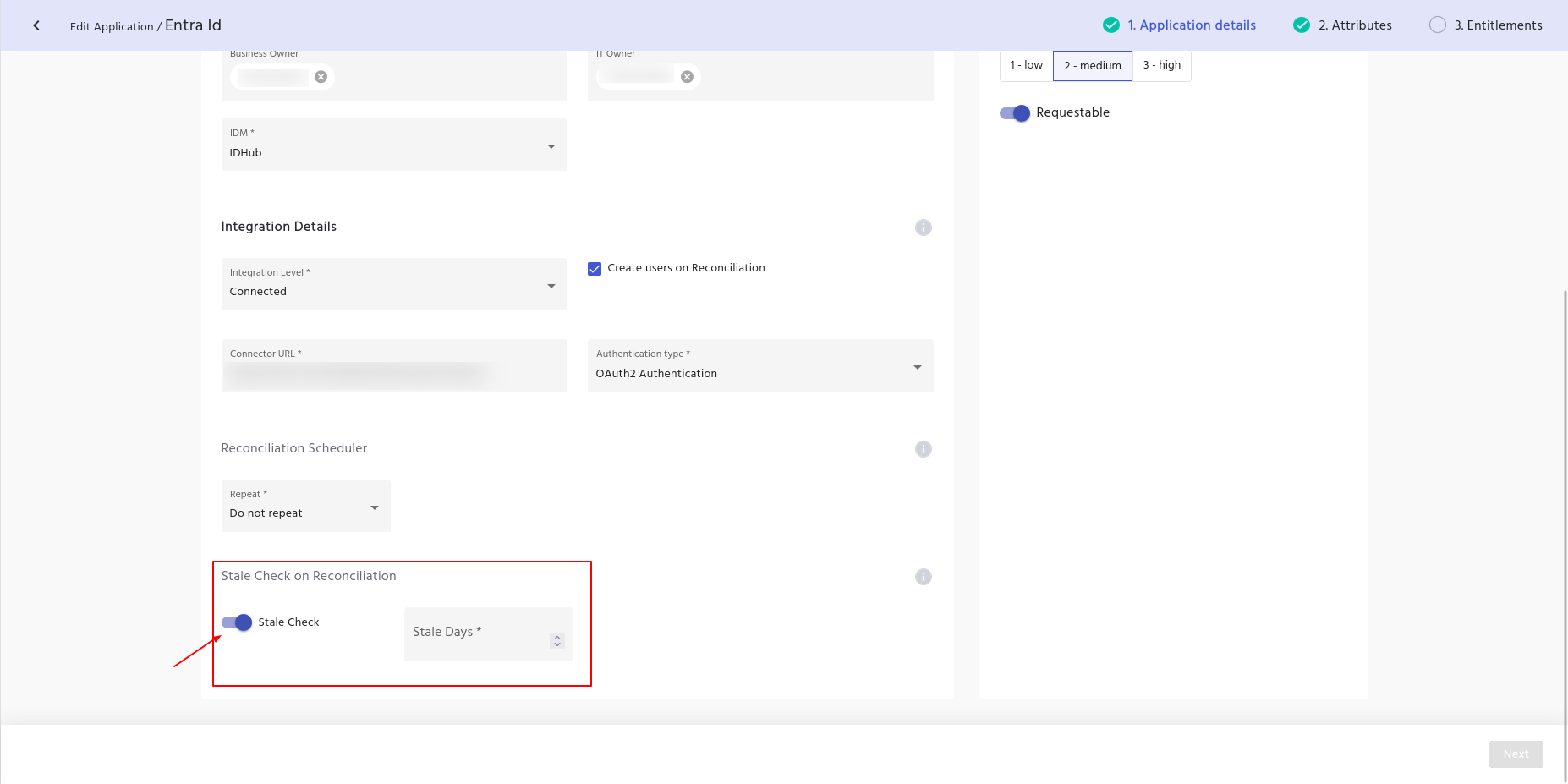Click the Stale Days input field
This screenshot has height=784, width=1568.
point(478,634)
